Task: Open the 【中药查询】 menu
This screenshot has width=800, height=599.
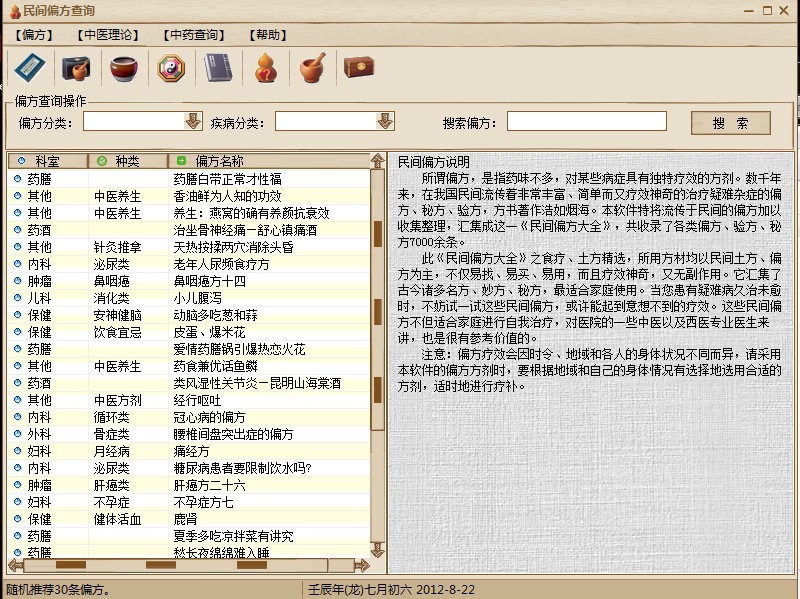Action: tap(192, 35)
